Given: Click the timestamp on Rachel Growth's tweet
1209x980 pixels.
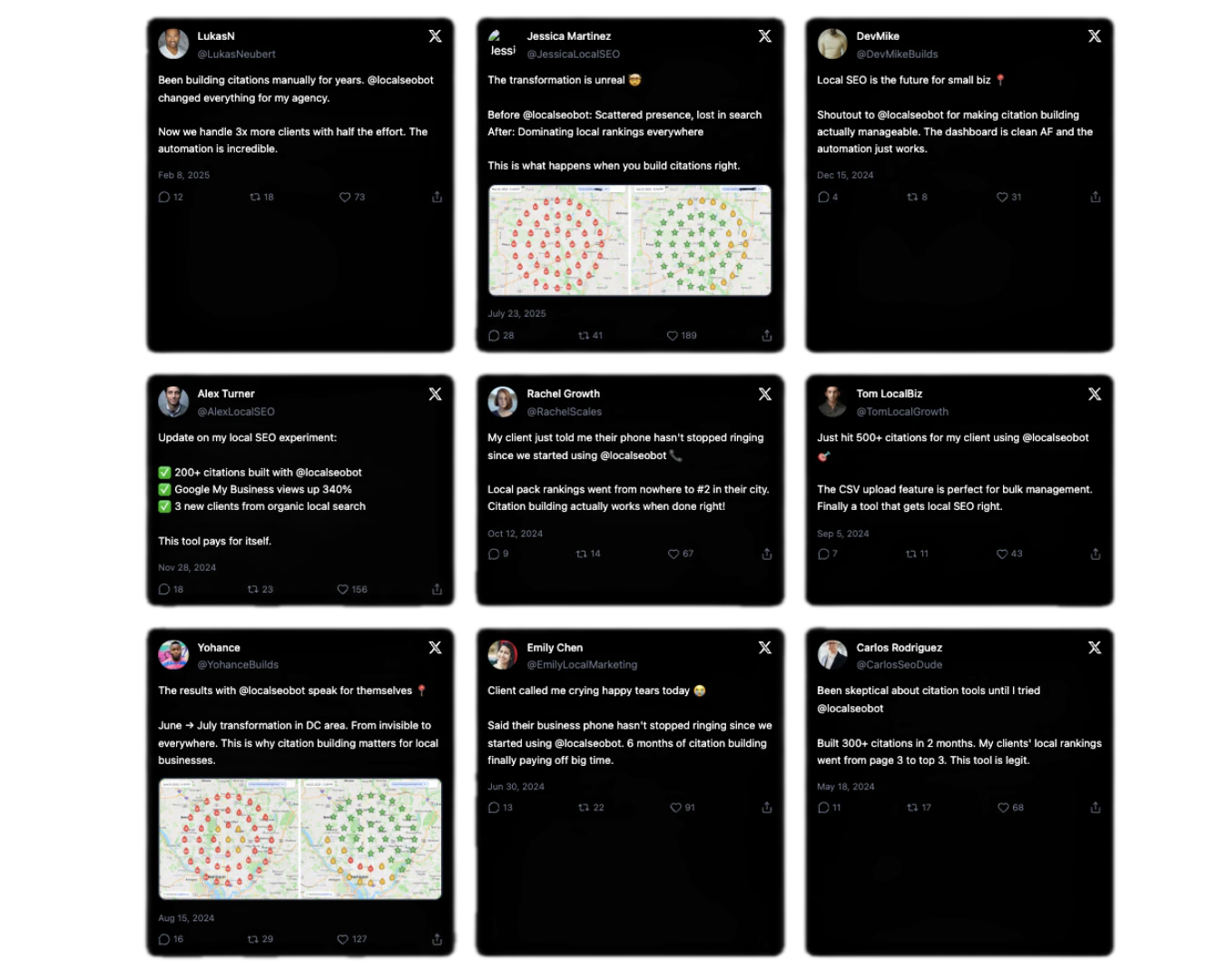Looking at the screenshot, I should click(515, 534).
